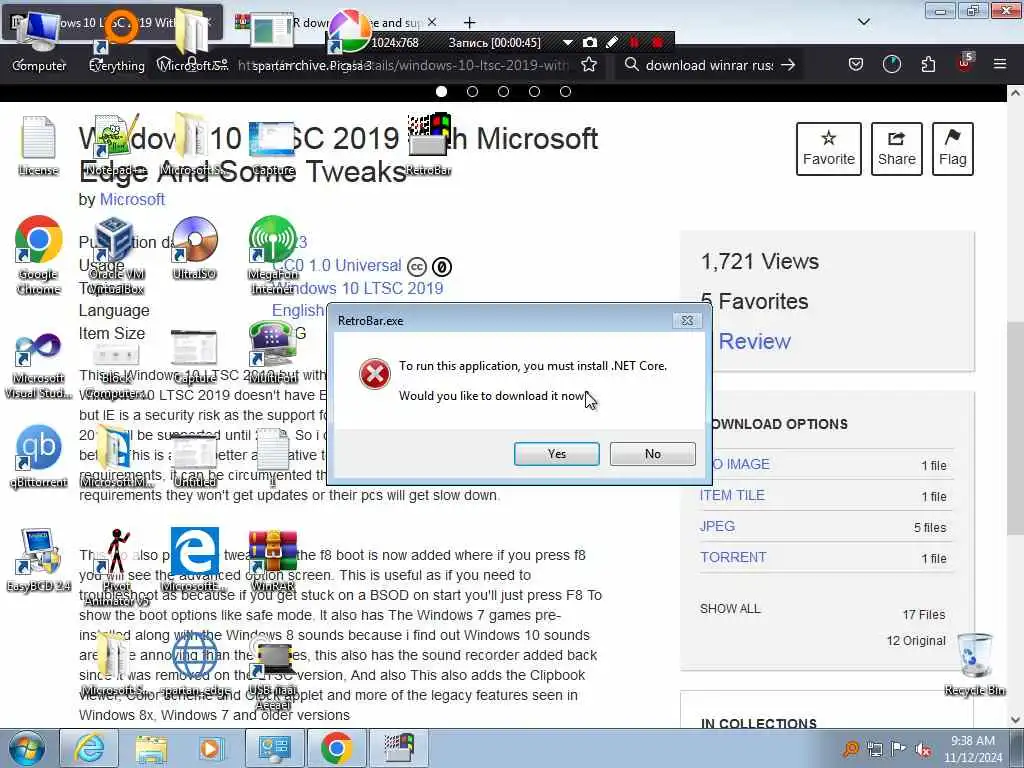Open Windows Explorer from taskbar
Screen dimensions: 1024x768
click(151, 748)
